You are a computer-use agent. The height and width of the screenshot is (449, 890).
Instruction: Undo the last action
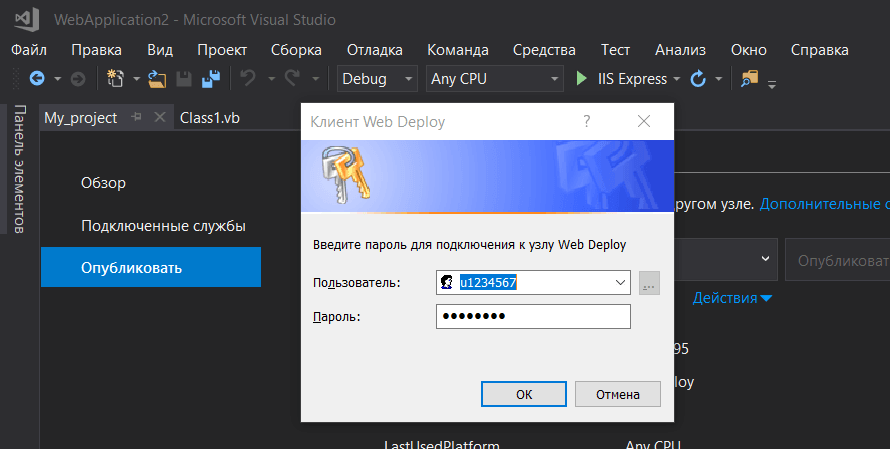click(x=248, y=78)
